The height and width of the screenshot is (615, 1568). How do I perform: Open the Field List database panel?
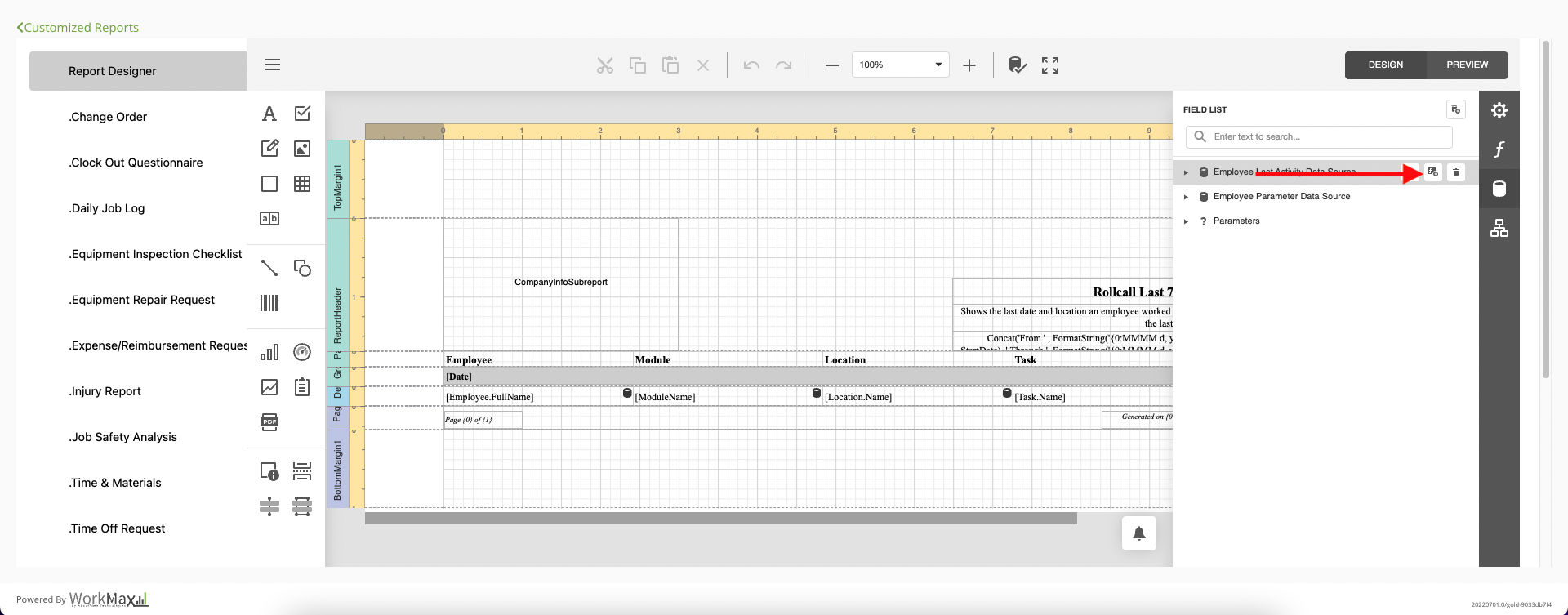pos(1499,189)
